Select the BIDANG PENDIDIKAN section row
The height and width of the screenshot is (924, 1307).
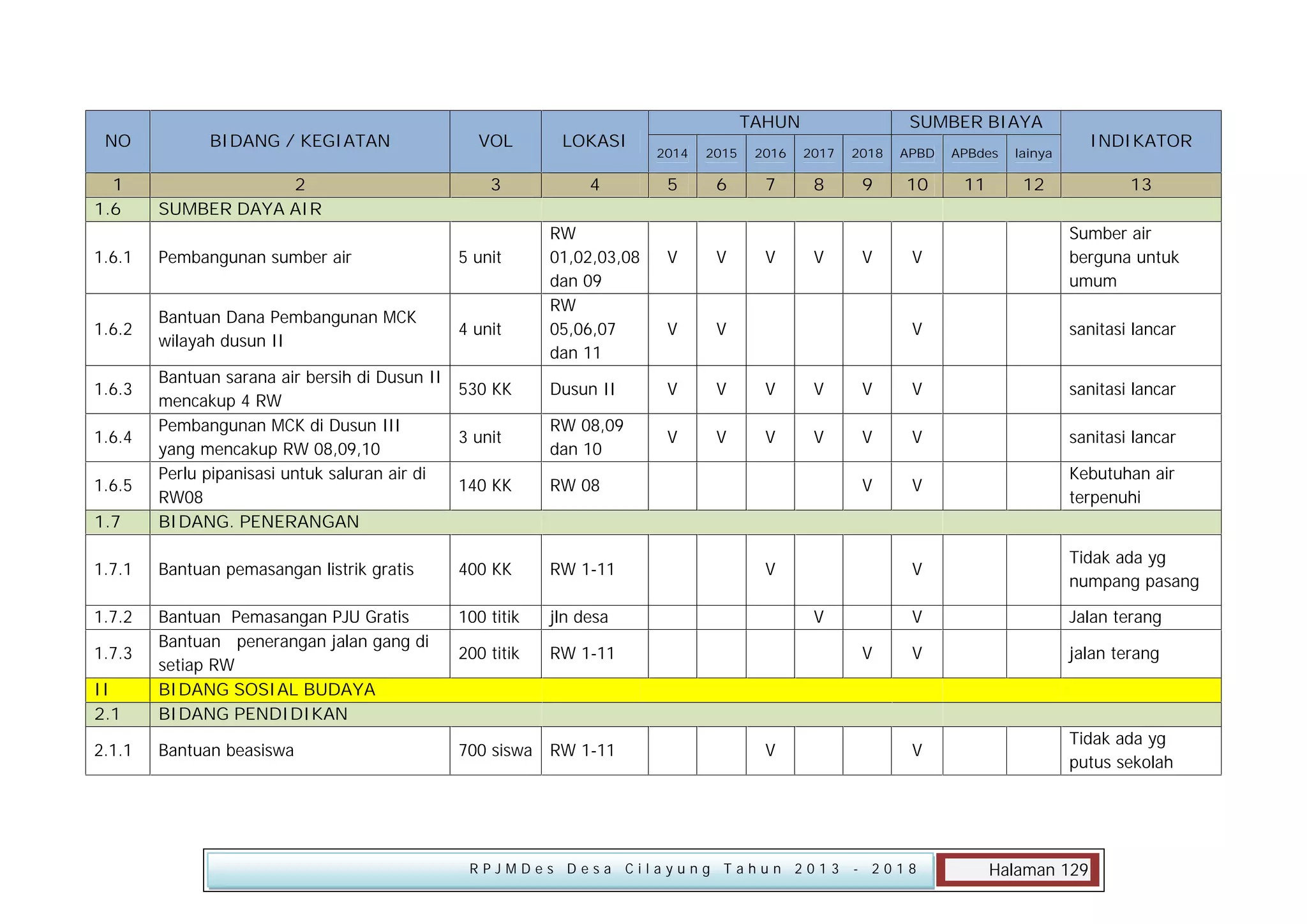pos(253,714)
